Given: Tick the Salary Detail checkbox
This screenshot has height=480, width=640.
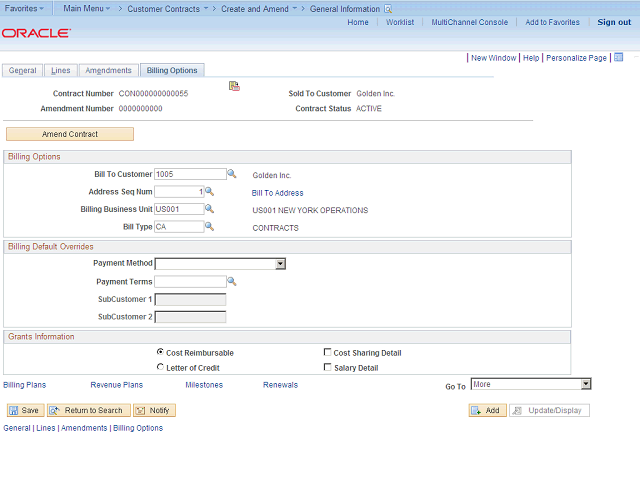Looking at the screenshot, I should [x=327, y=367].
